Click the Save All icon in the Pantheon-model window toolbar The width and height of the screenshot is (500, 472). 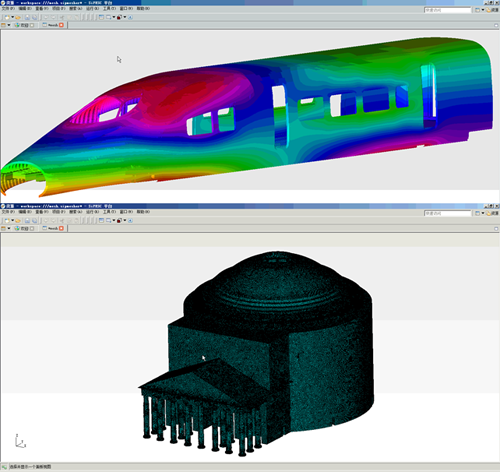tap(34, 220)
